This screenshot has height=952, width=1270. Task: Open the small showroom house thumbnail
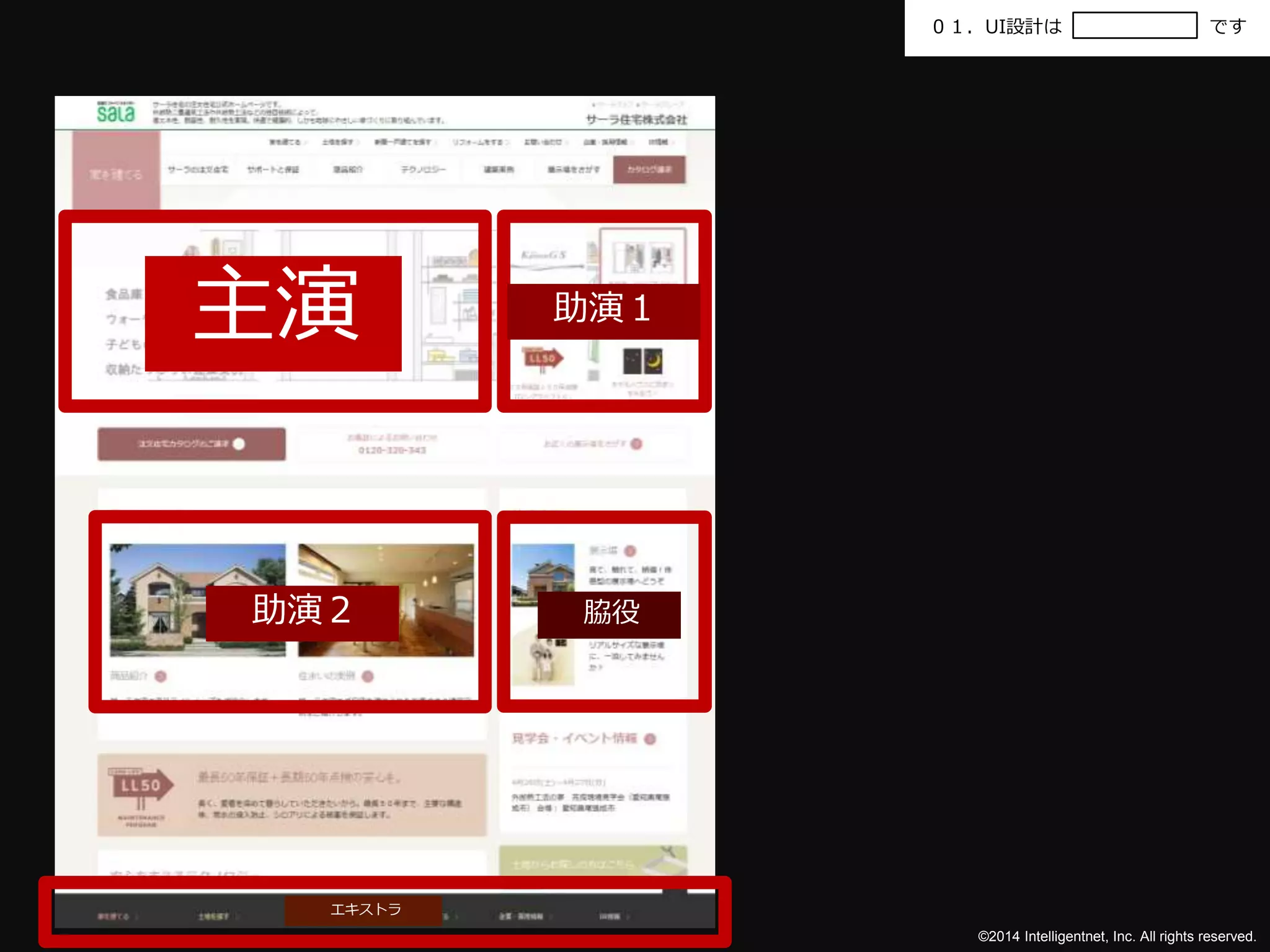coord(543,575)
